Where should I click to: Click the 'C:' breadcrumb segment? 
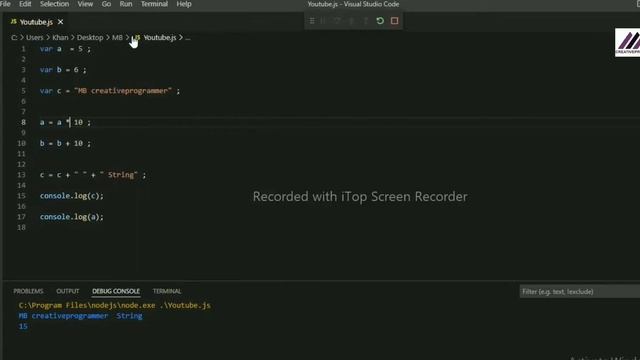[14, 38]
